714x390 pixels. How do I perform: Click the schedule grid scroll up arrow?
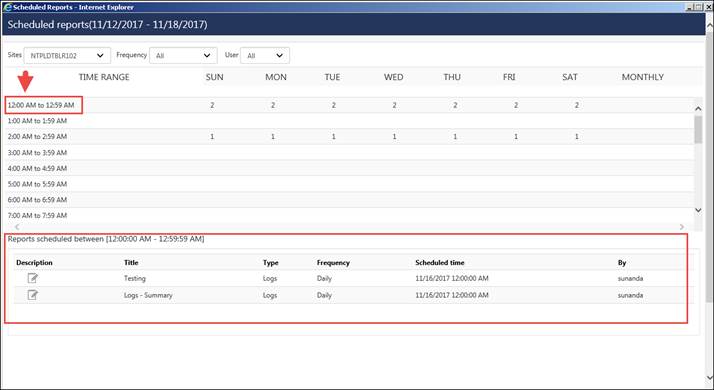pyautogui.click(x=698, y=108)
